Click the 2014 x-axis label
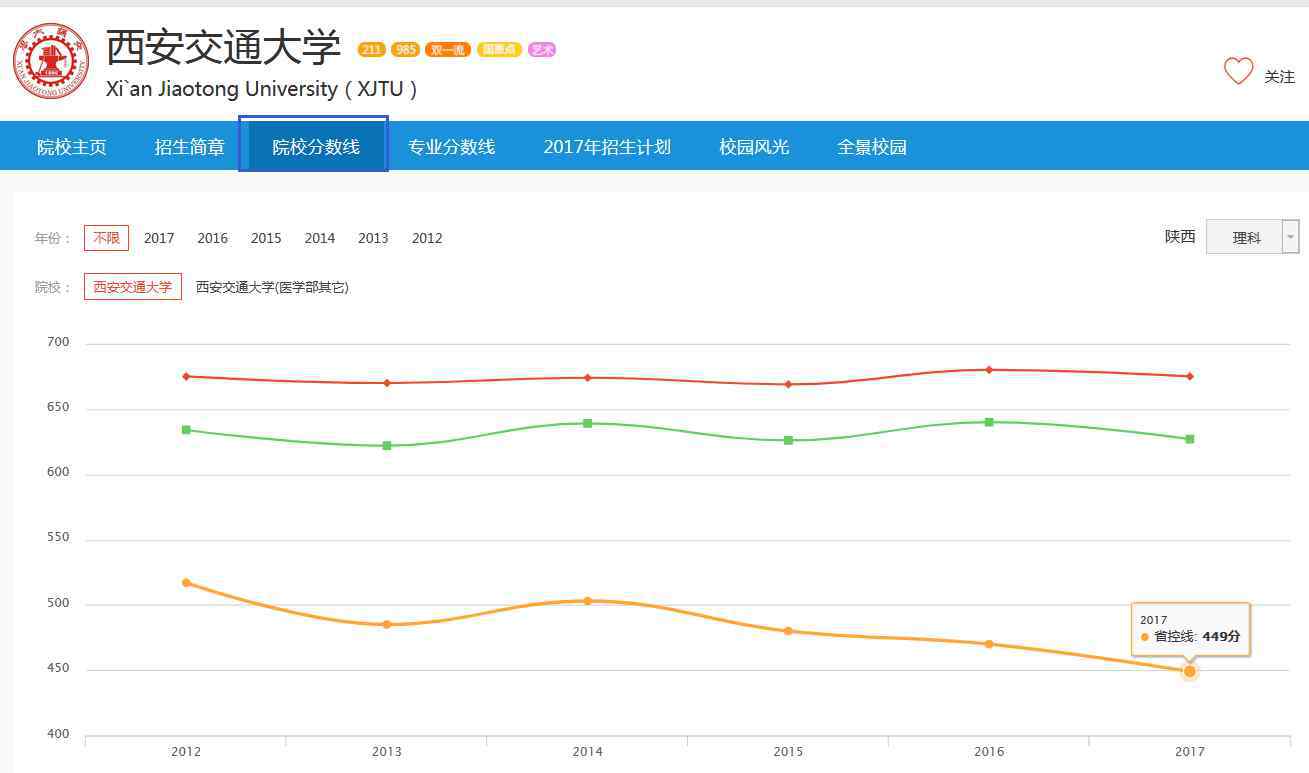This screenshot has width=1309, height=773. tap(588, 752)
